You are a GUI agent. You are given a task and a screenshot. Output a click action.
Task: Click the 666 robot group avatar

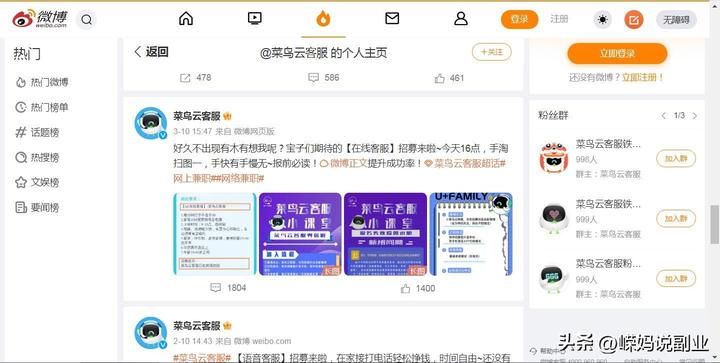tap(554, 278)
